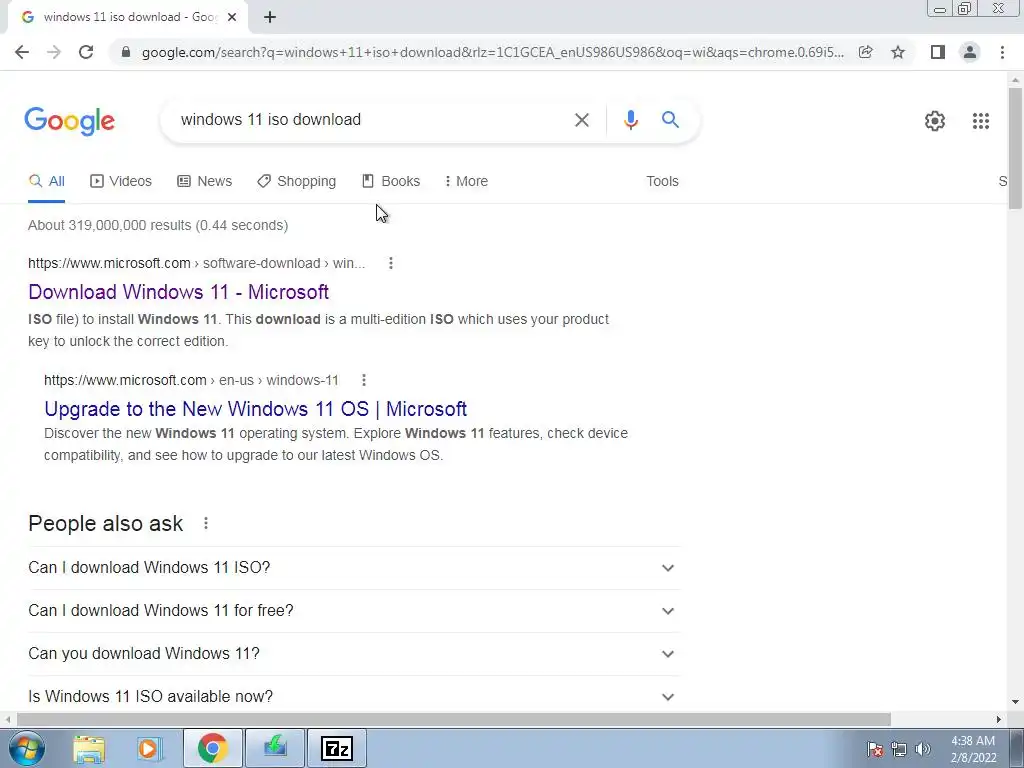Screen dimensions: 1024x768
Task: Bookmark this page with the star icon
Action: pyautogui.click(x=898, y=52)
